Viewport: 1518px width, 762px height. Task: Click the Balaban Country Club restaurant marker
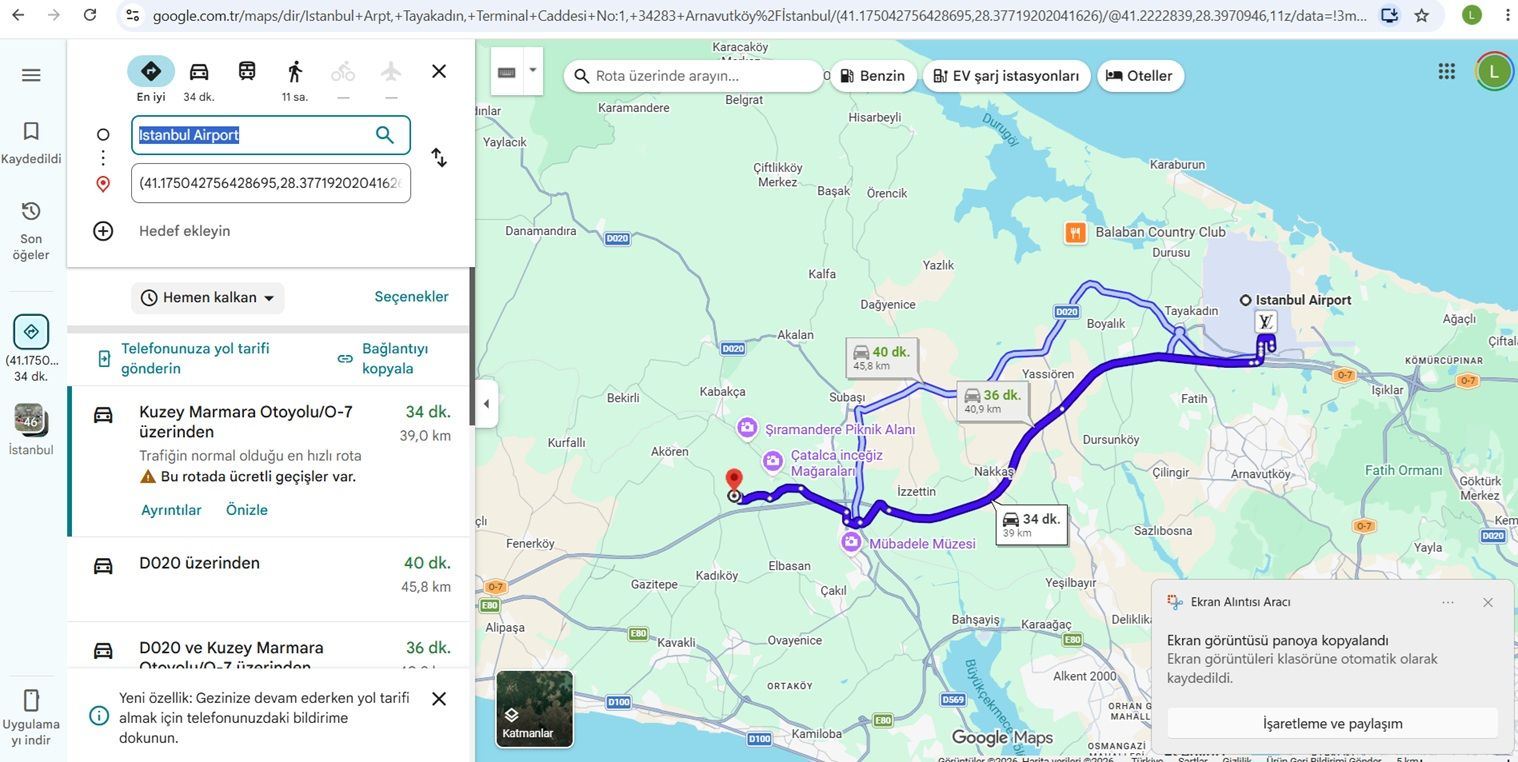(1075, 233)
